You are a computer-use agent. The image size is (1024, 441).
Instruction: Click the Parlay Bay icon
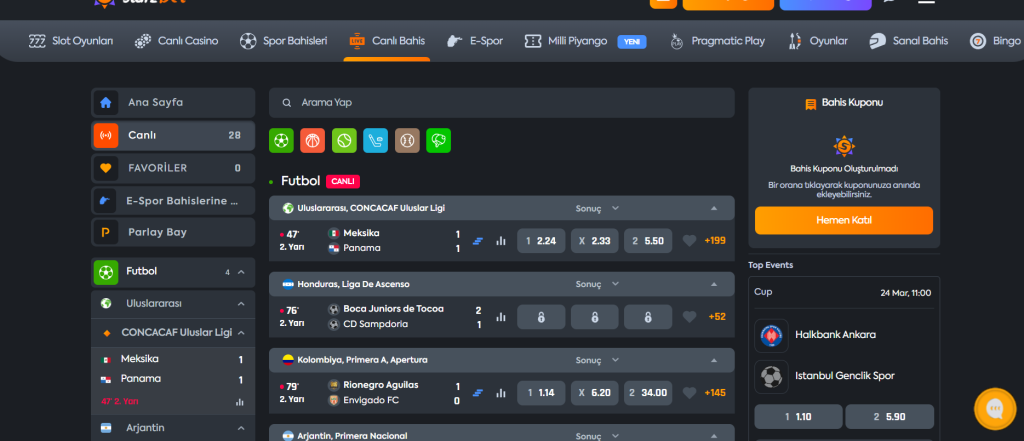(106, 232)
